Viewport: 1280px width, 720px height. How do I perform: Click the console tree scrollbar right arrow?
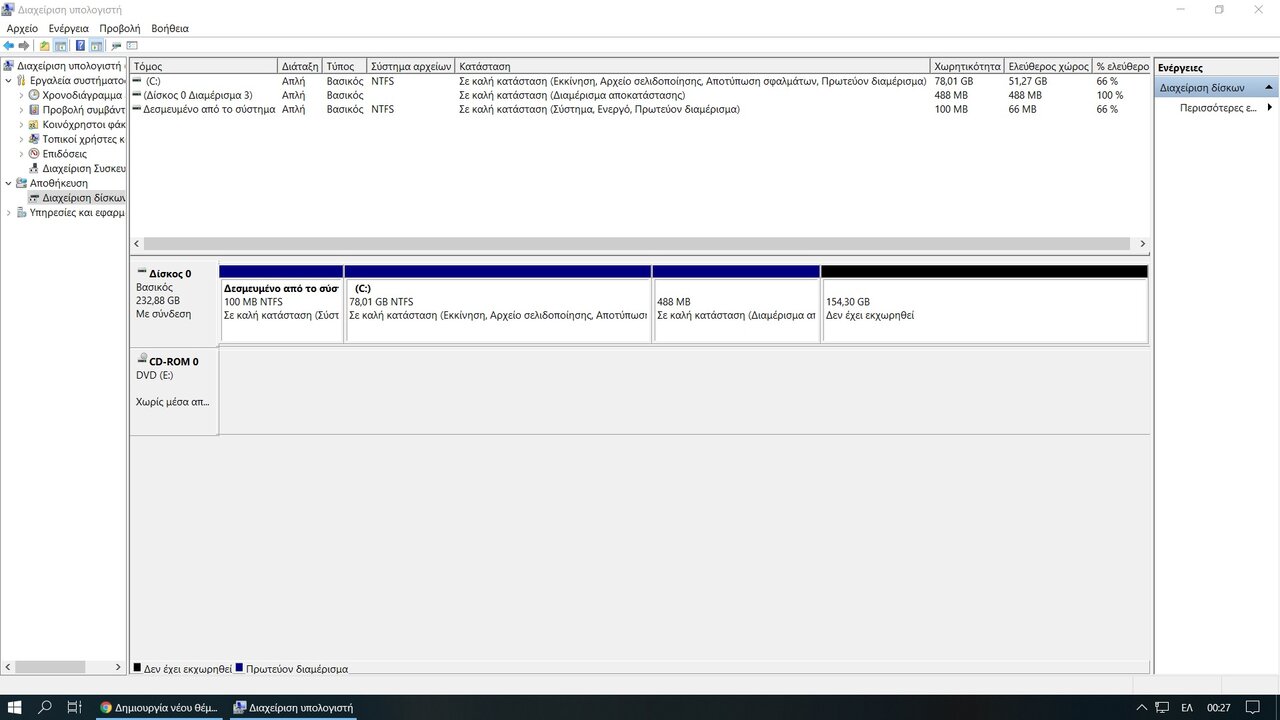point(119,667)
